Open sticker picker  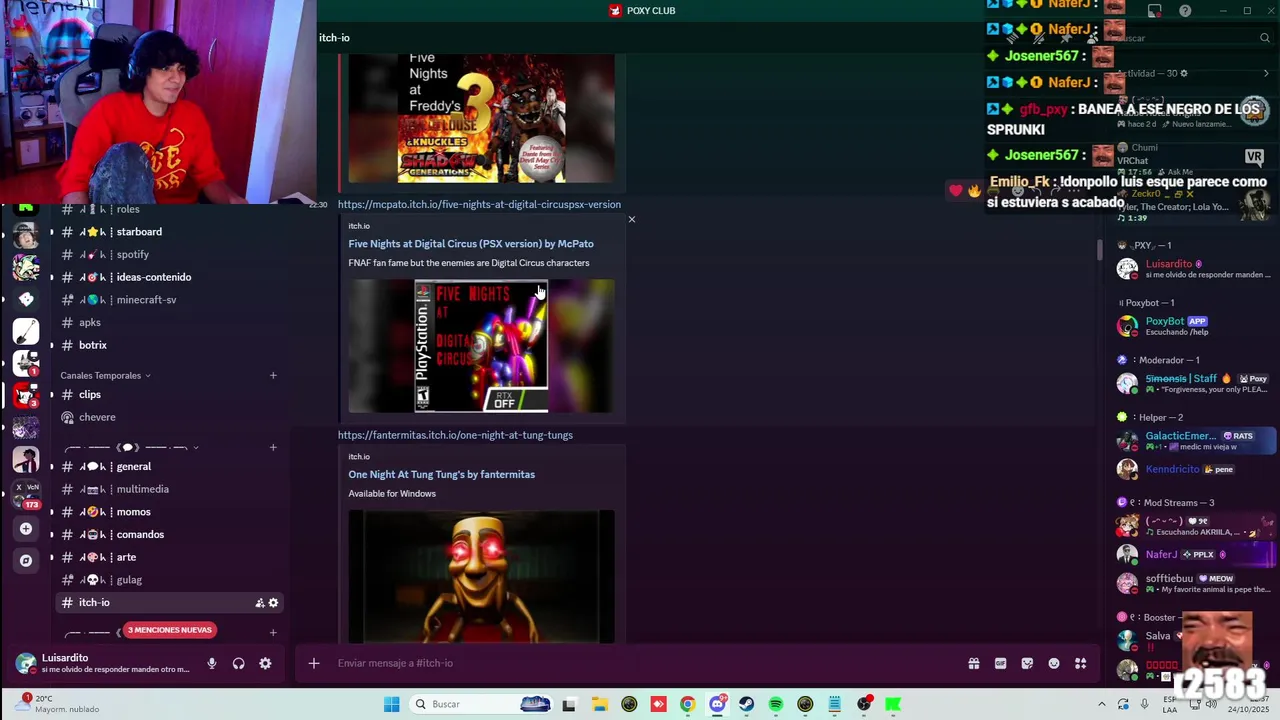pyautogui.click(x=1027, y=663)
